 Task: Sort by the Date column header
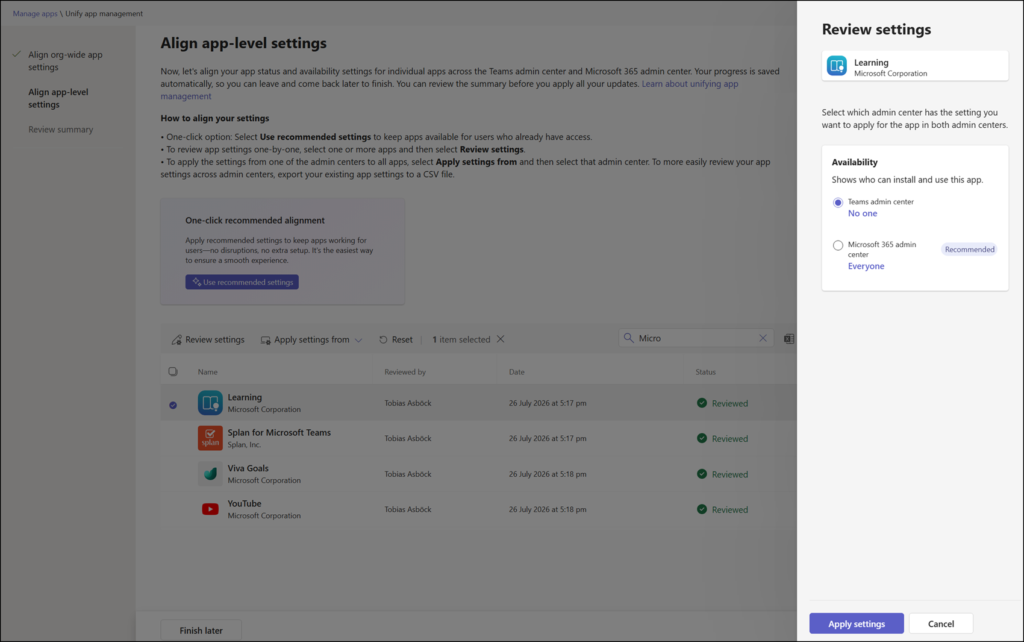517,372
